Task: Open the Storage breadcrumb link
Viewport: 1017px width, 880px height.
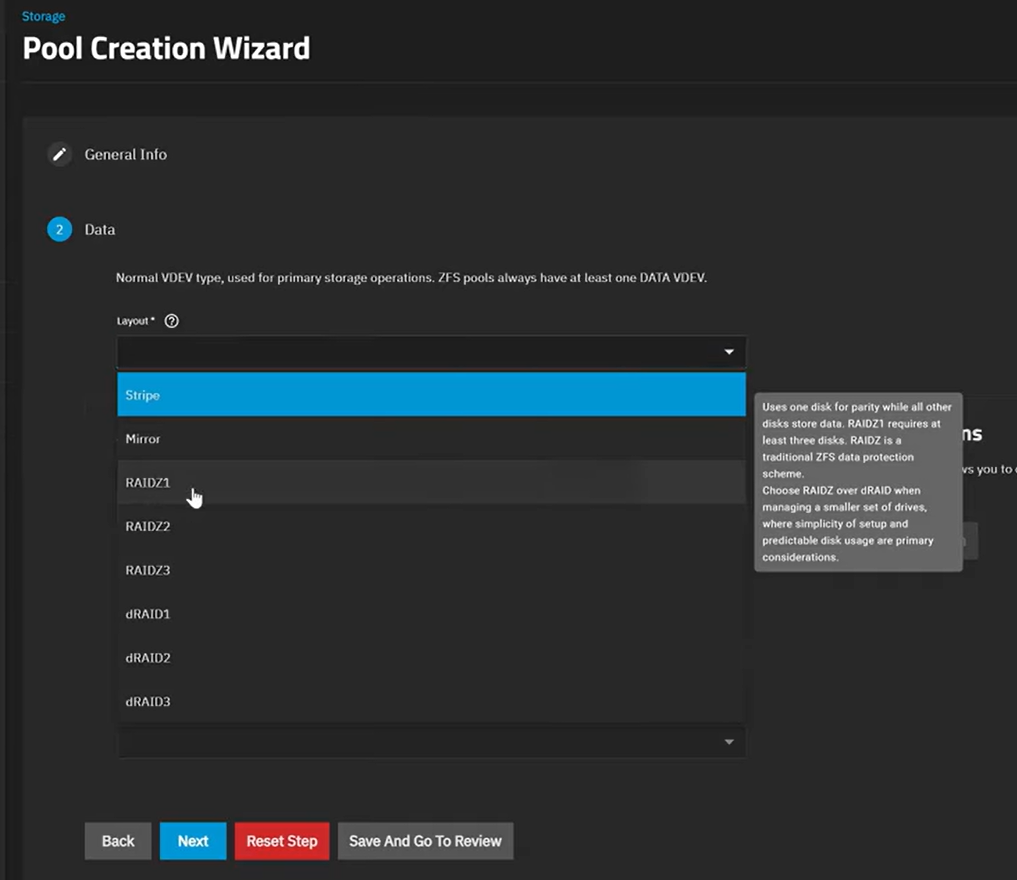Action: (44, 16)
